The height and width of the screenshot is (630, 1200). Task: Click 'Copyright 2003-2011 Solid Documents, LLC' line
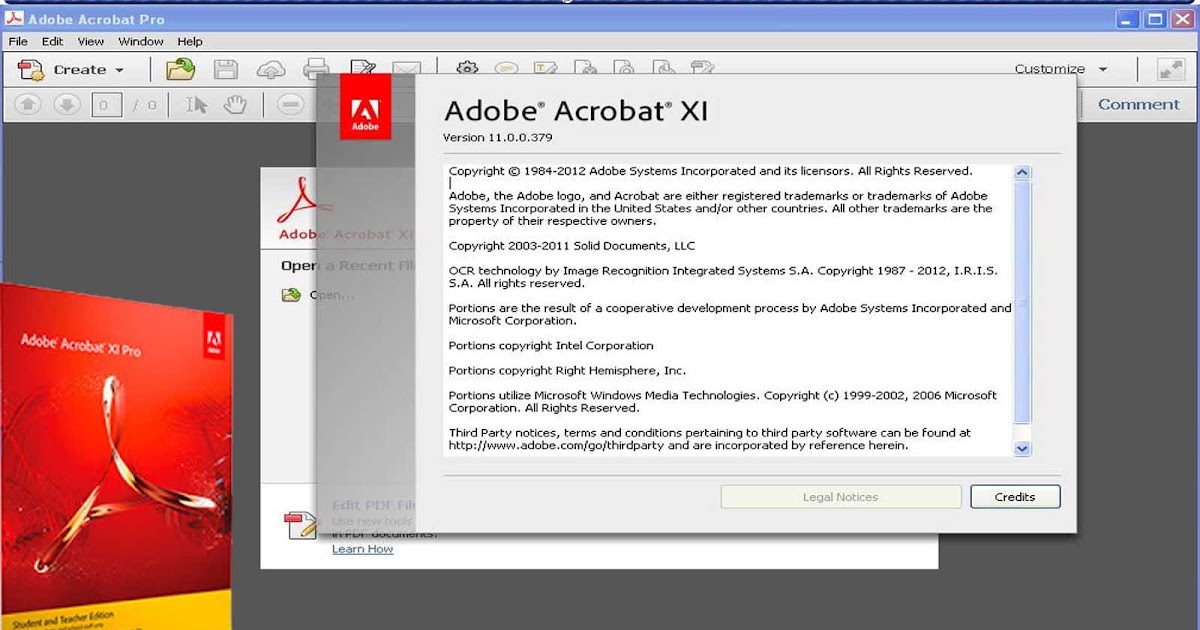[572, 245]
